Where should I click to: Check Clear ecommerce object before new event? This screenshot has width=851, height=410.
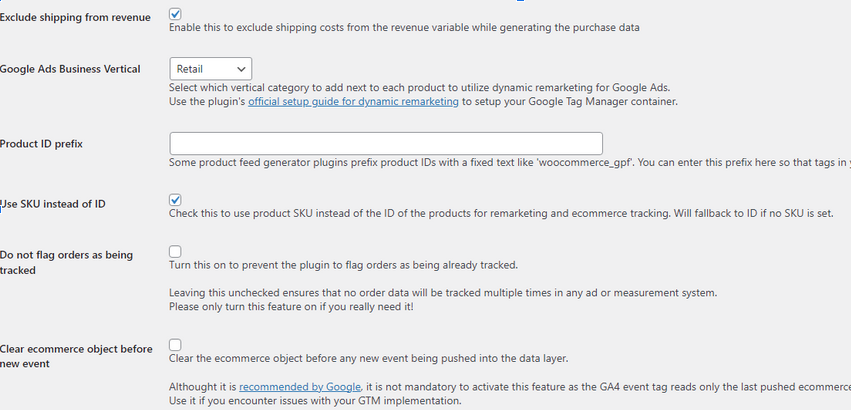click(x=175, y=345)
